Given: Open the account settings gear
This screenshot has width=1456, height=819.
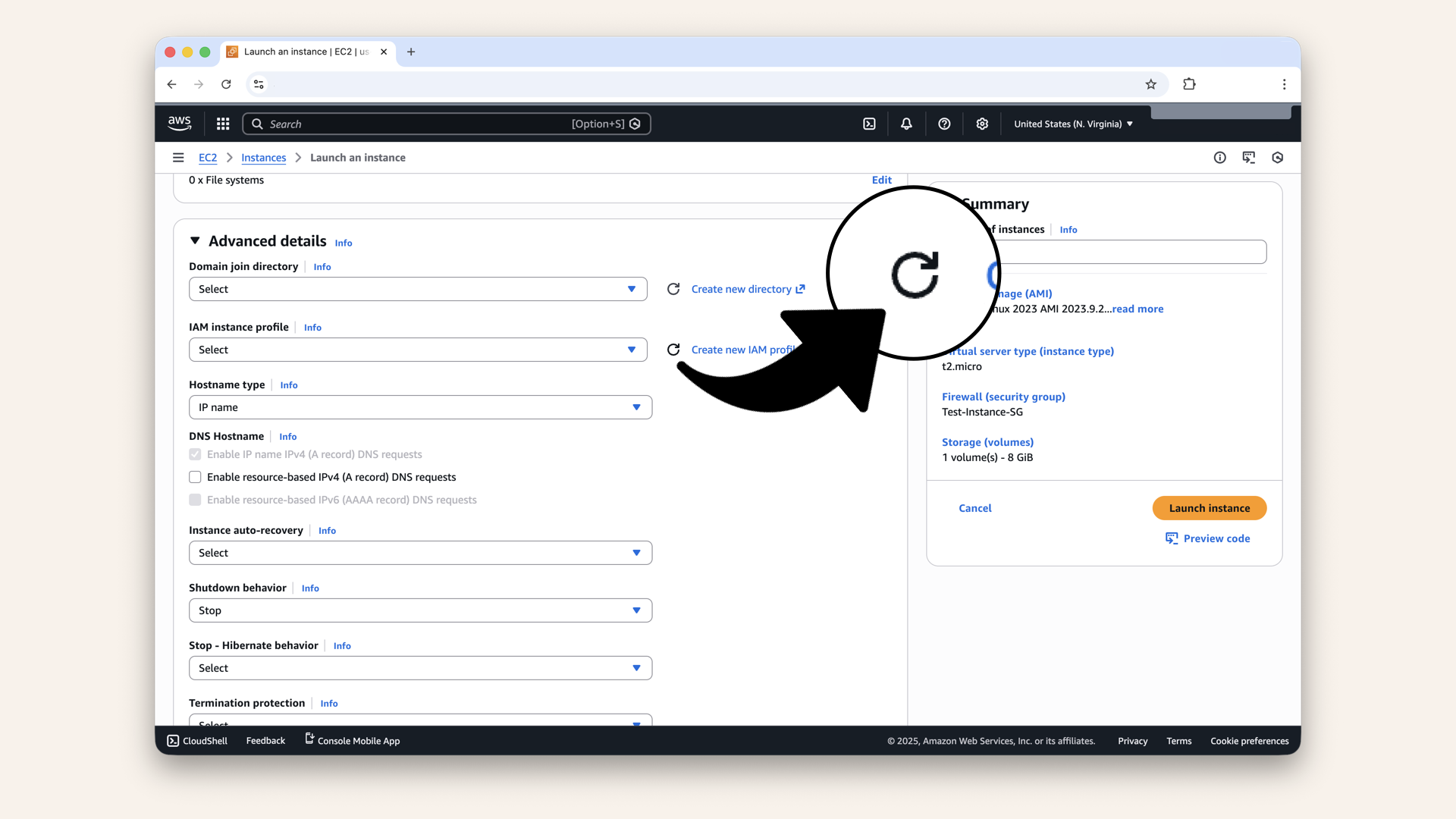Looking at the screenshot, I should [x=982, y=124].
